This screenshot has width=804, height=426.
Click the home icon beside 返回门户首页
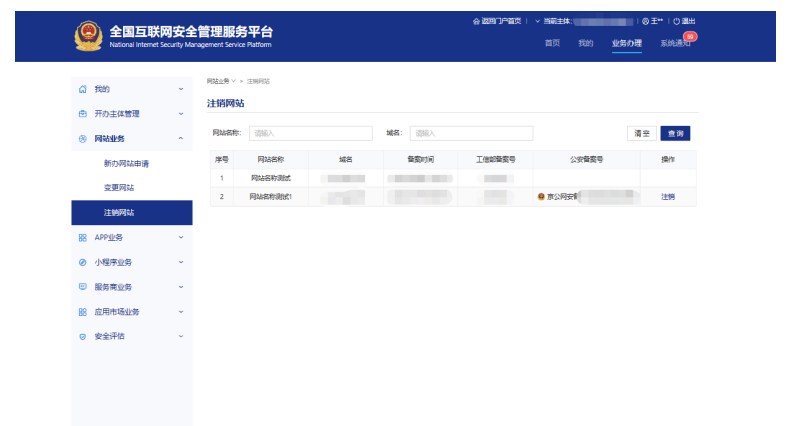[476, 21]
